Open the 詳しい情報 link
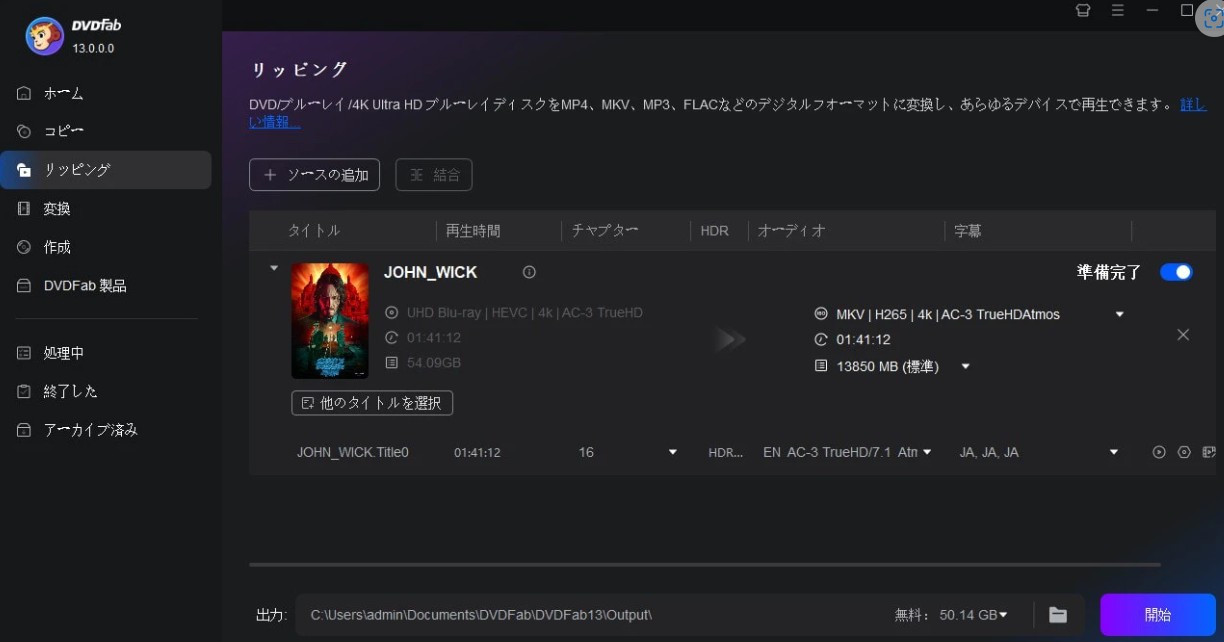The image size is (1224, 642). click(1193, 104)
